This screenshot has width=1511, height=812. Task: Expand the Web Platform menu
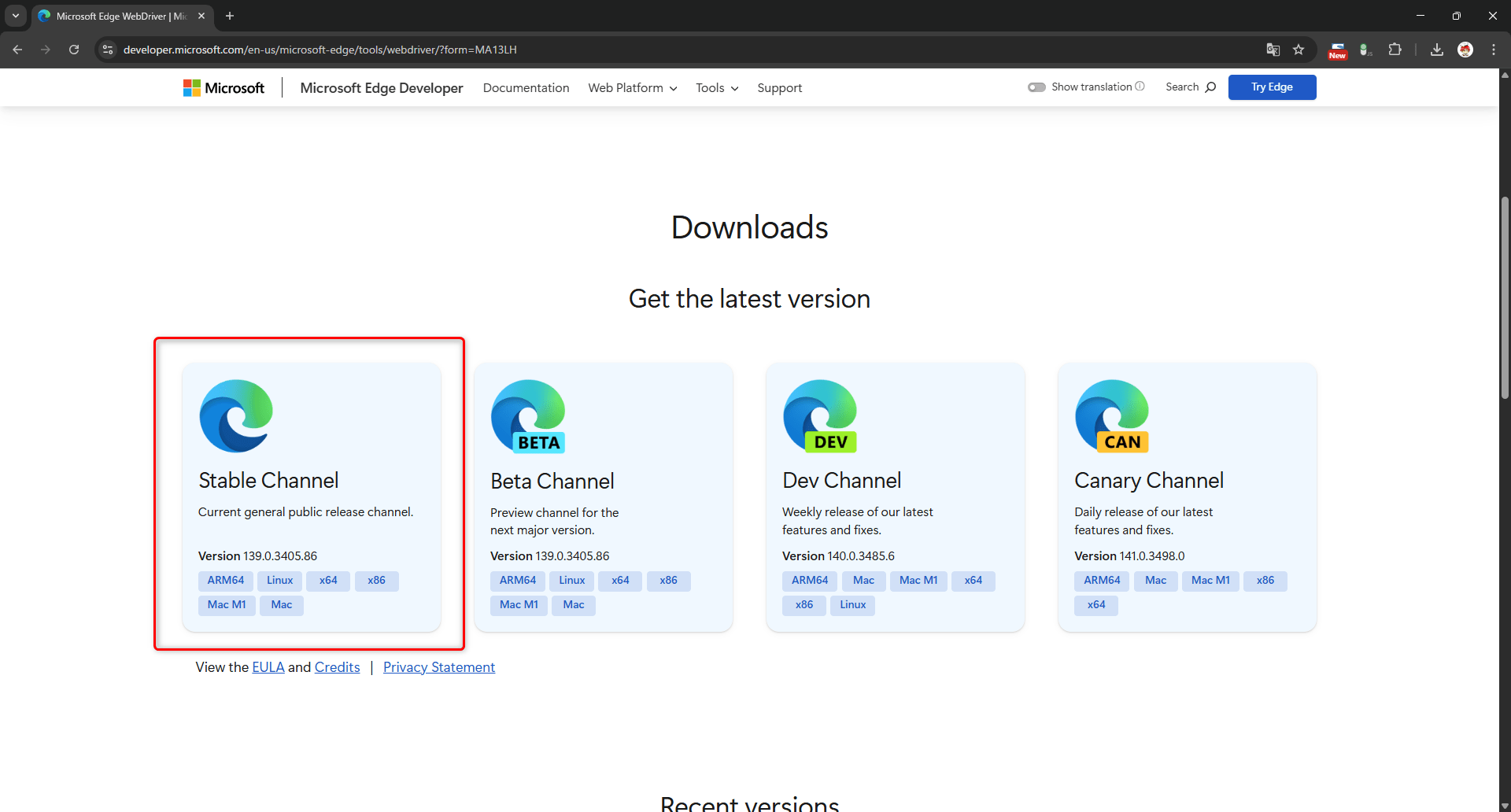coord(633,88)
